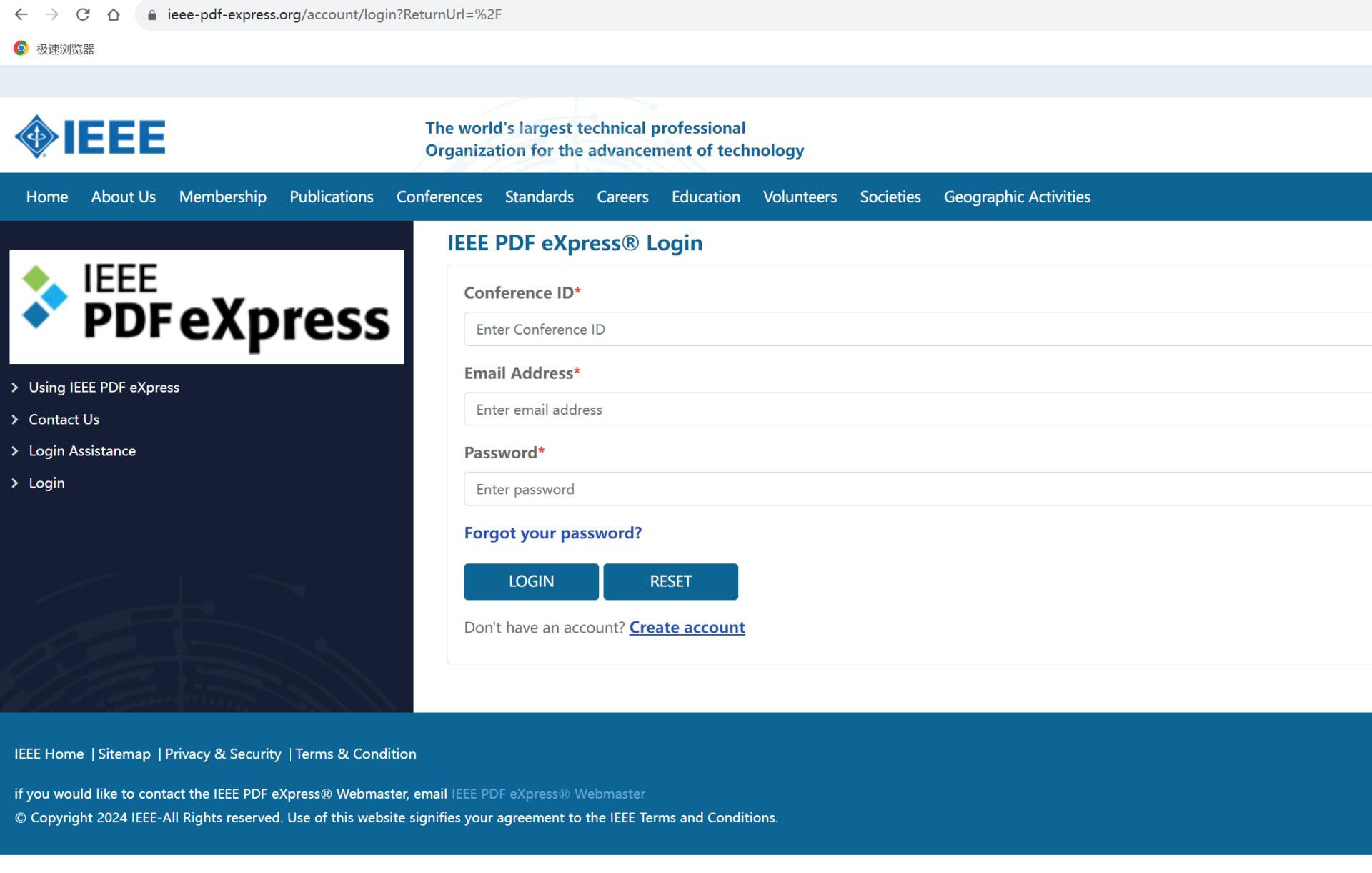Click the Create account link
Screen dimensions: 1372x873
(x=687, y=627)
